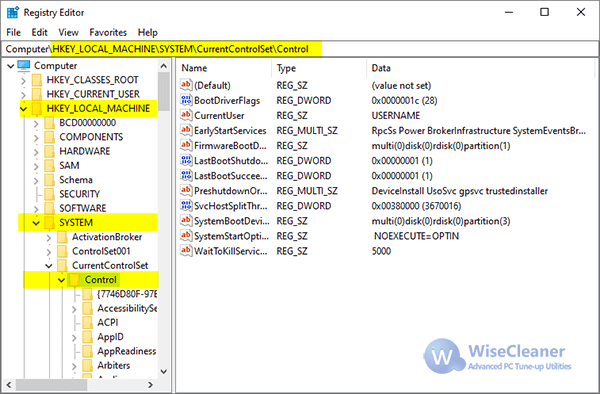Click the Computer icon at tree root
The width and height of the screenshot is (600, 394).
pos(24,66)
